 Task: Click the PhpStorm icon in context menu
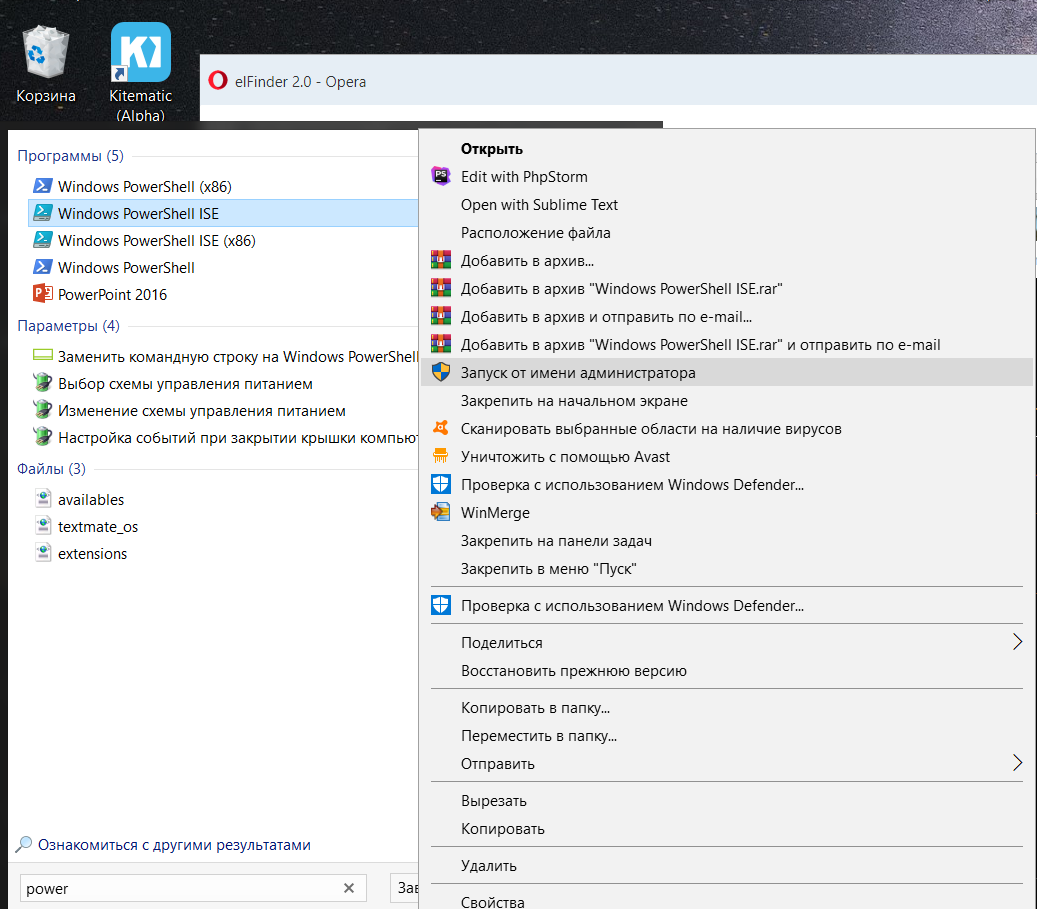coord(440,176)
